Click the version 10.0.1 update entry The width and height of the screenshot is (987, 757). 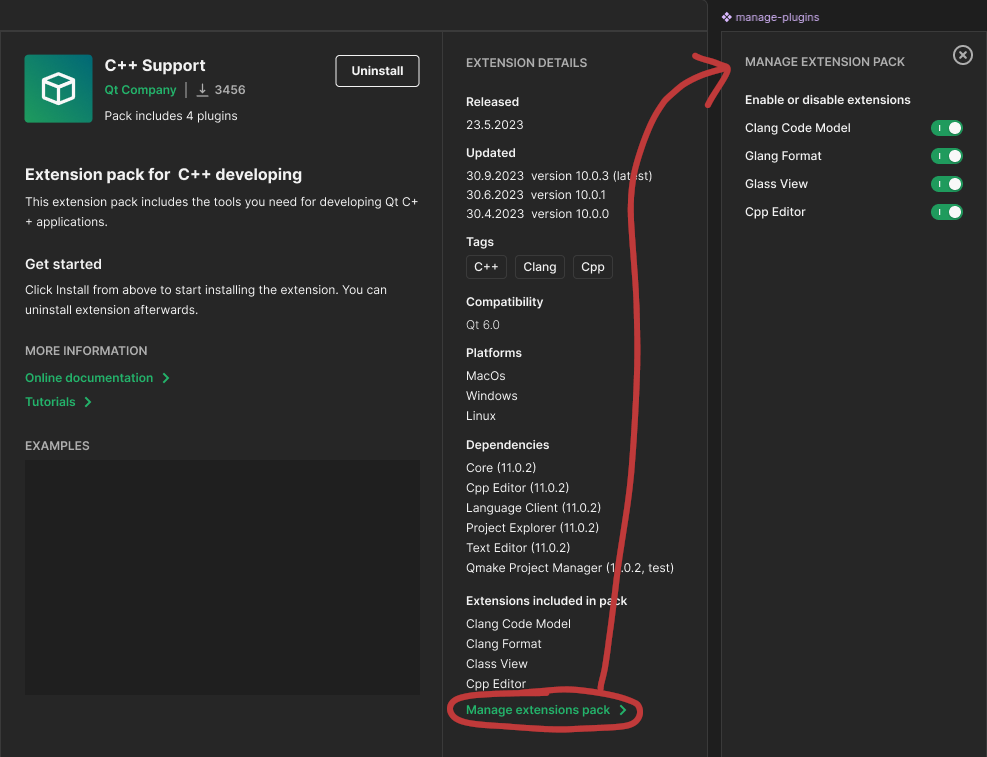[x=536, y=195]
